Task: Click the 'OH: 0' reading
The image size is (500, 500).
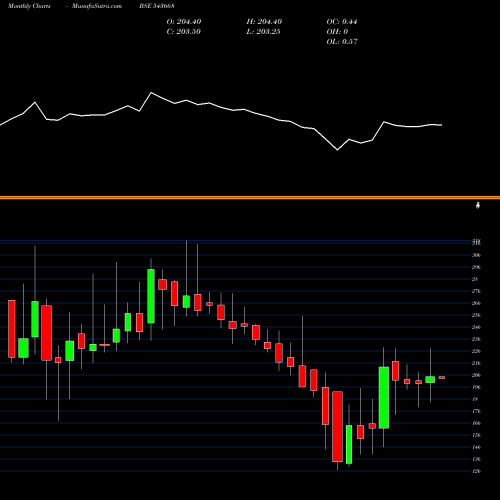Action: [x=337, y=32]
